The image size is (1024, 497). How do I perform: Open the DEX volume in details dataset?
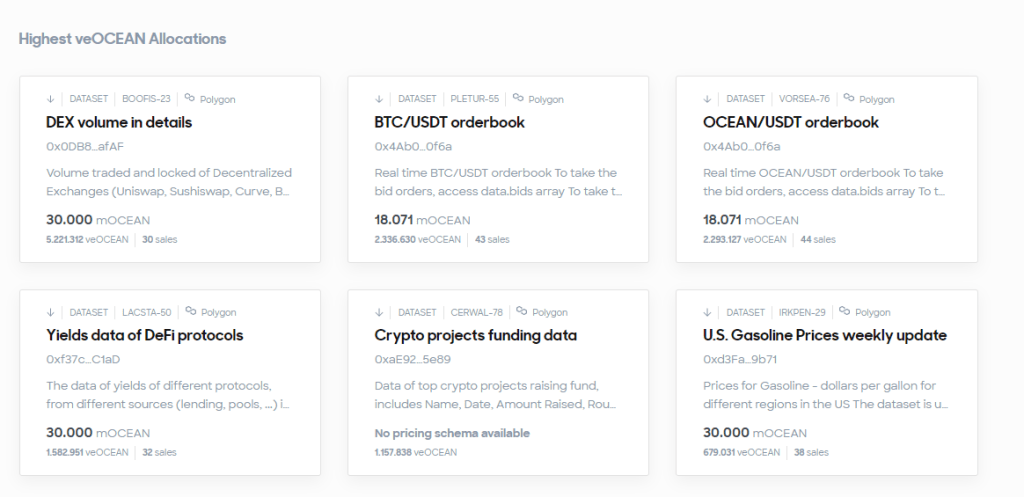click(x=119, y=122)
